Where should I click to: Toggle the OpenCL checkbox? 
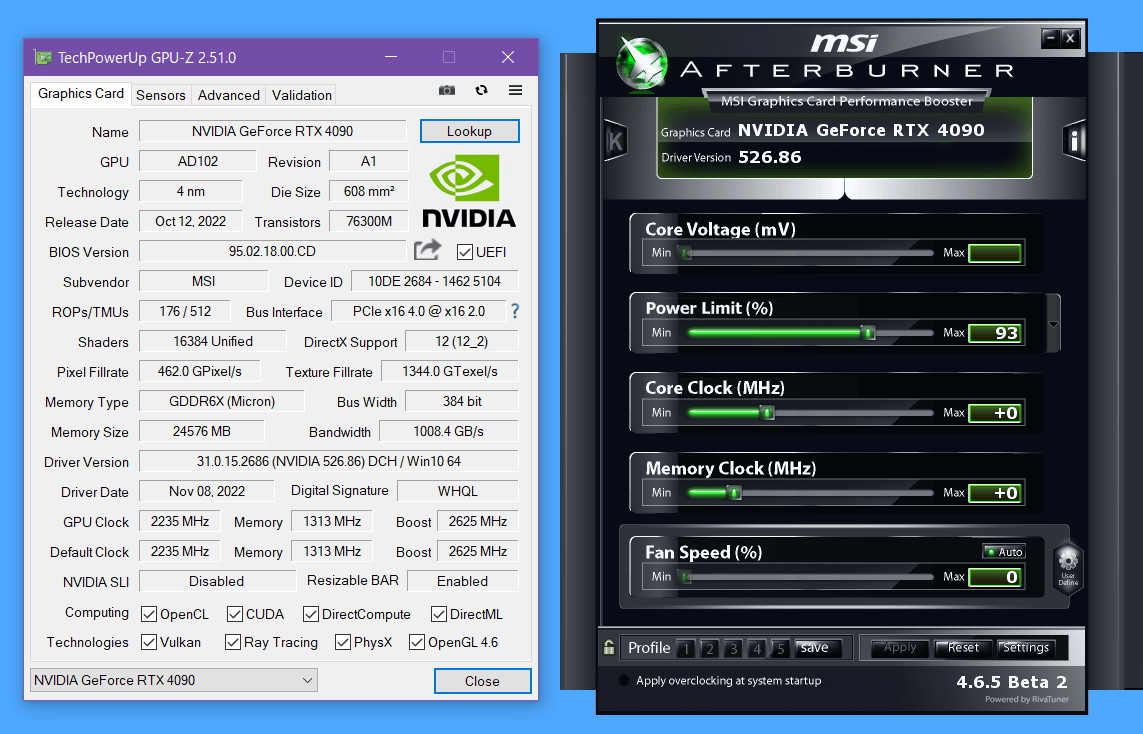149,614
